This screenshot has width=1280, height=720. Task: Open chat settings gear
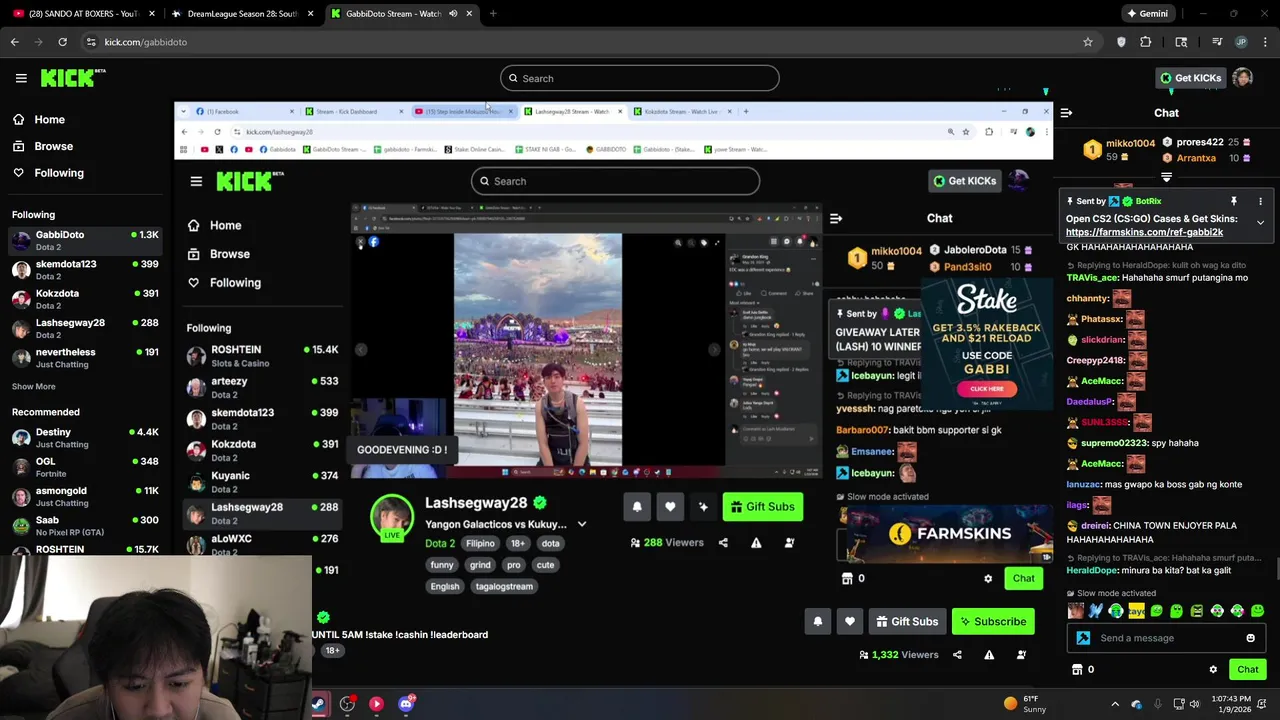1213,670
